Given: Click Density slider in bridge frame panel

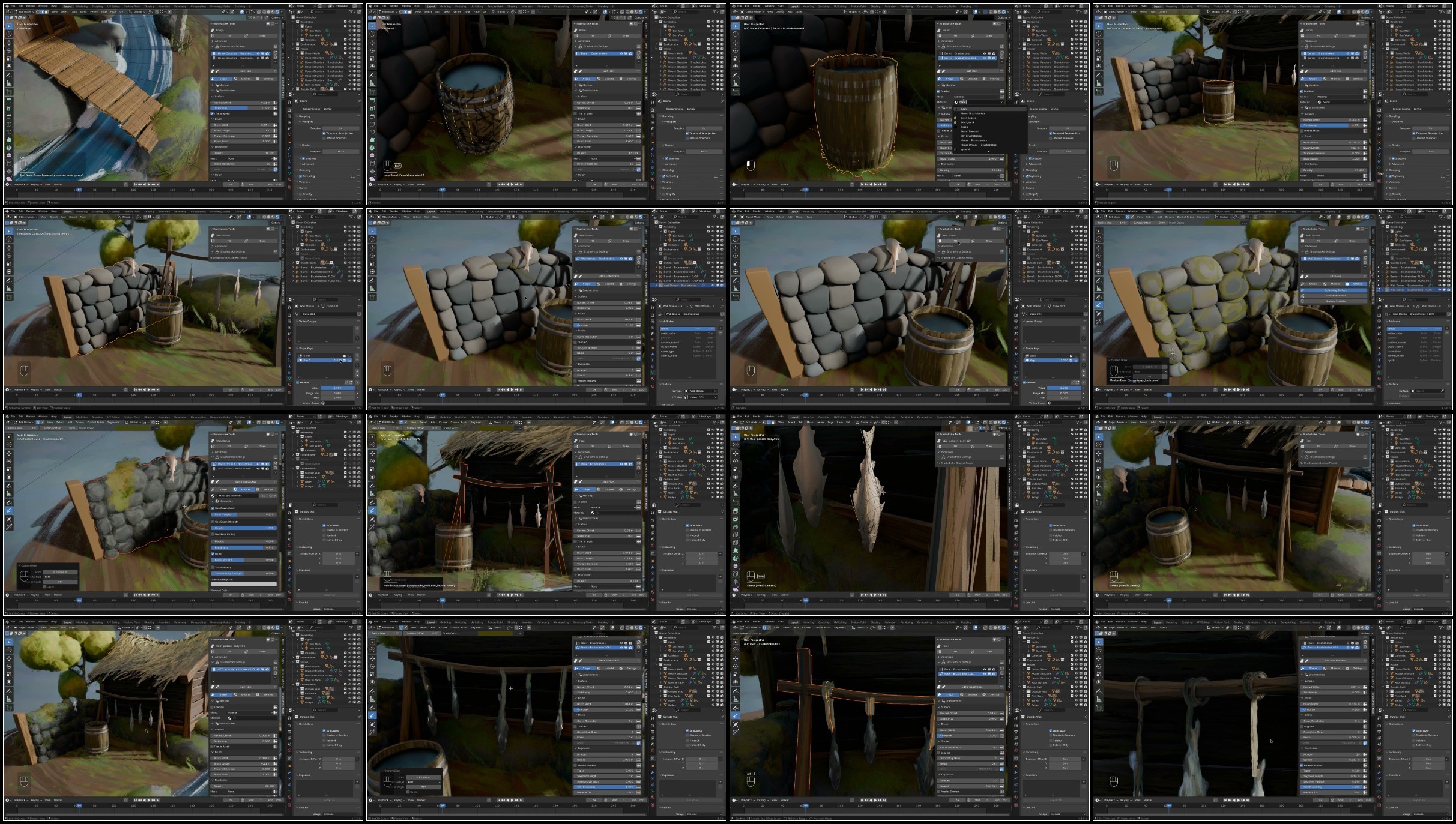Looking at the screenshot, I should [243, 153].
